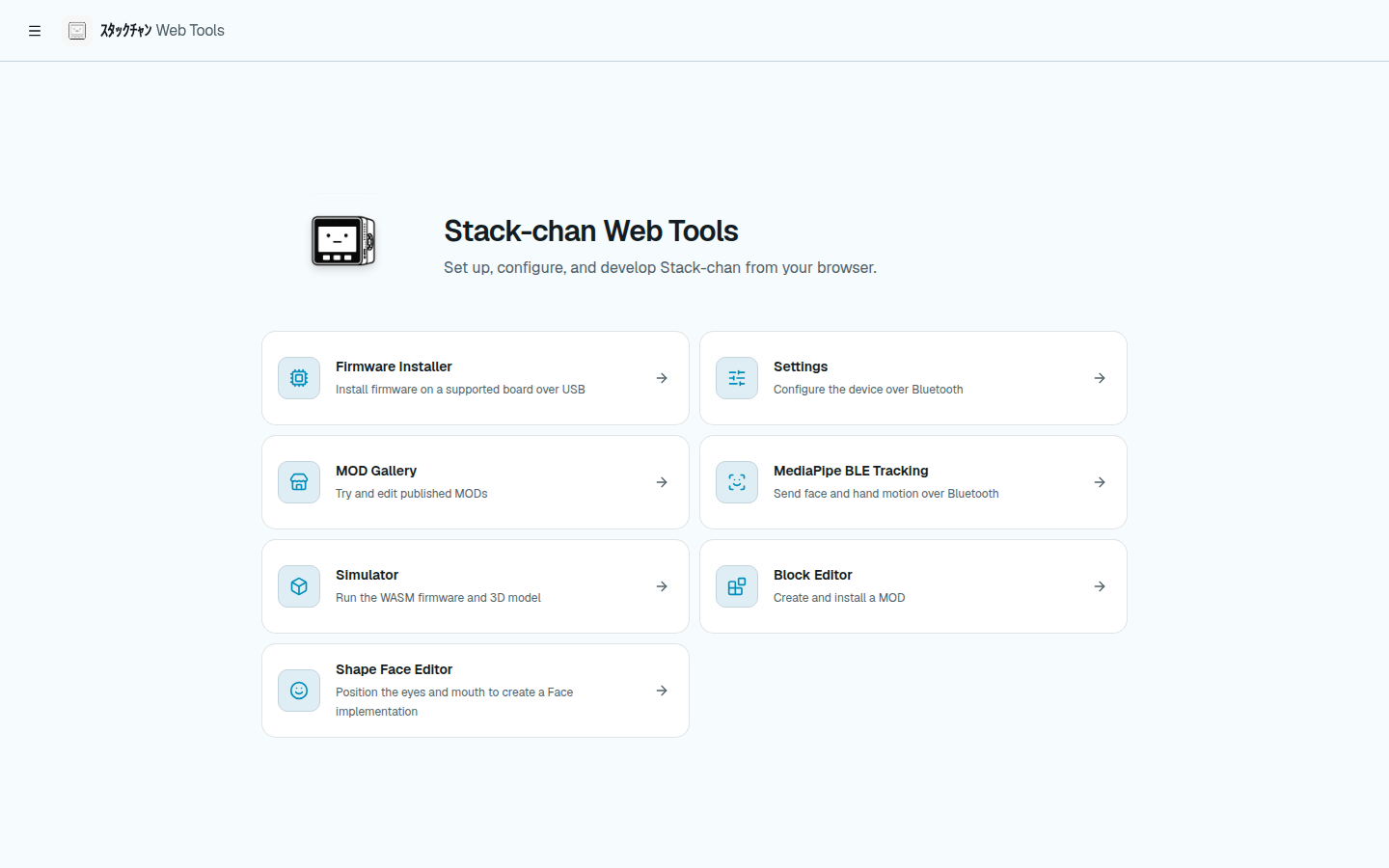Screen dimensions: 1389x868
Task: Open the Shape Face Editor card title
Action: (394, 669)
